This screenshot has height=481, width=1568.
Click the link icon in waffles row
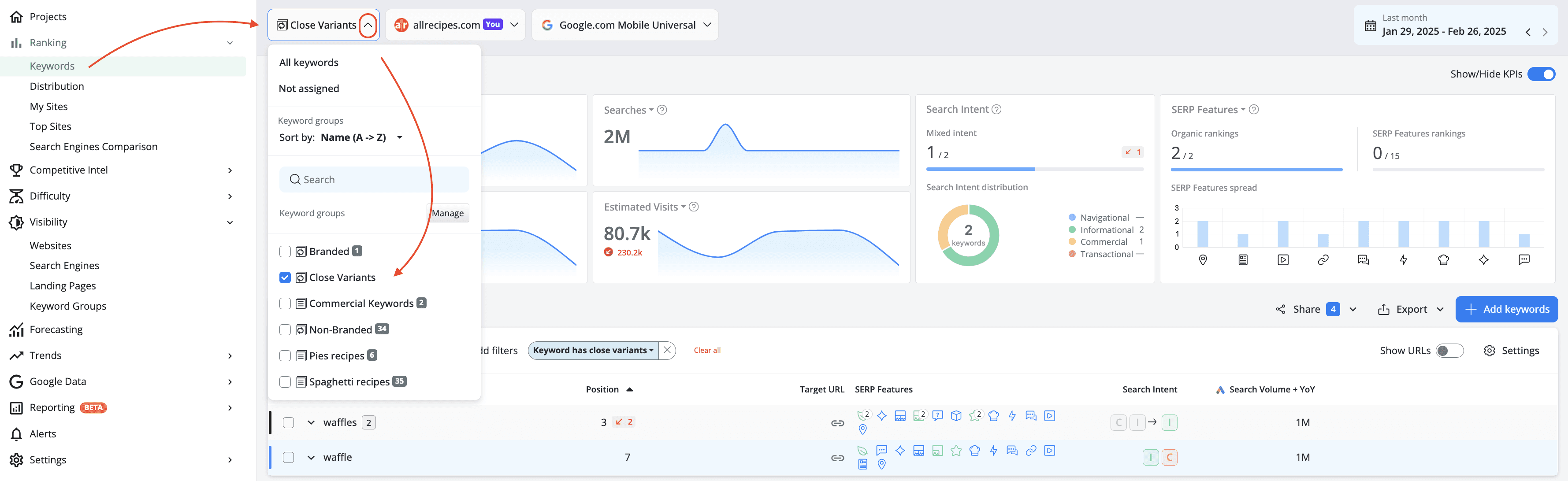tap(838, 422)
